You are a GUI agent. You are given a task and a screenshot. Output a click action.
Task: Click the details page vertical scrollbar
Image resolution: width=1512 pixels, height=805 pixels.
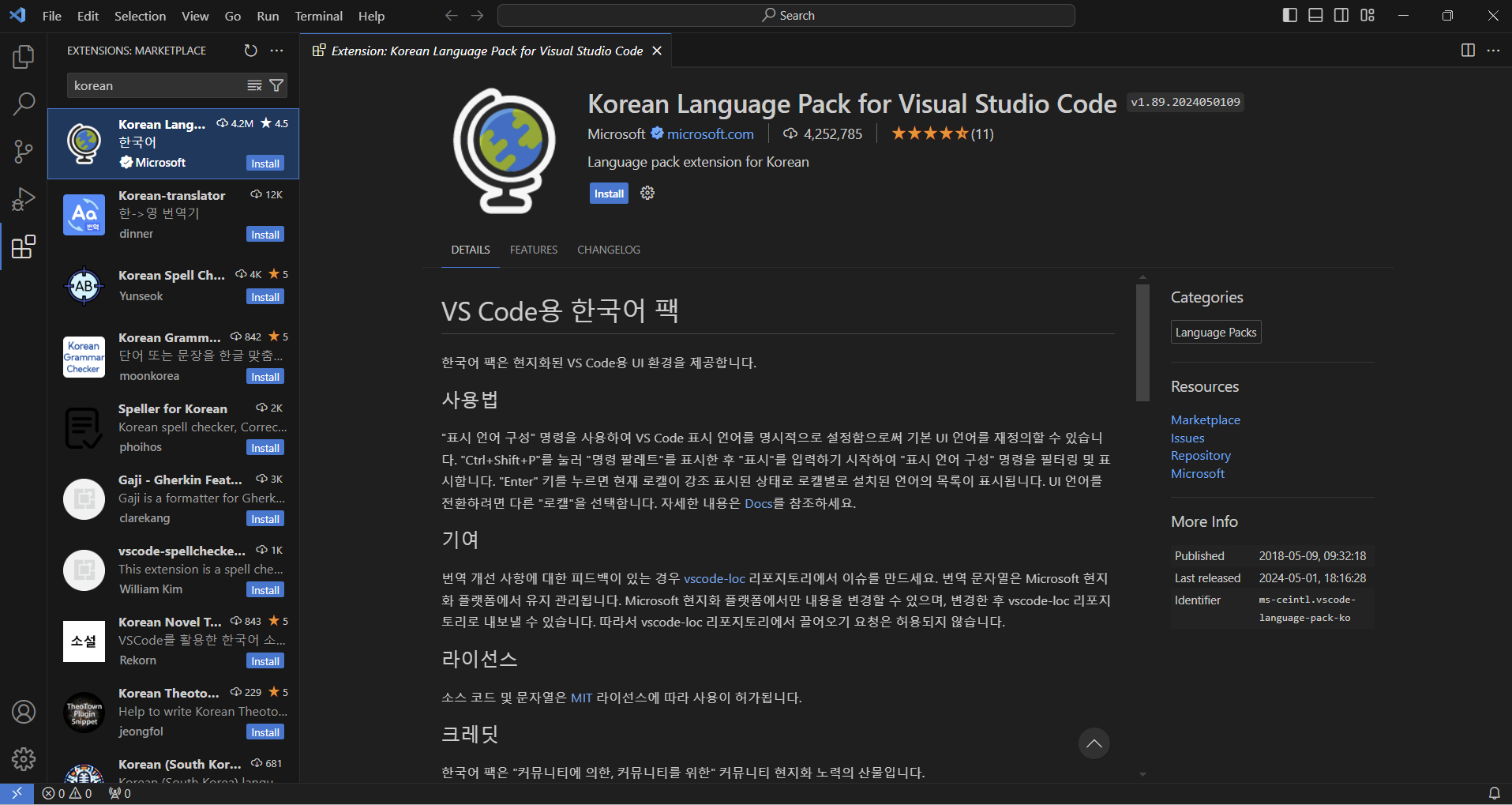(1142, 343)
